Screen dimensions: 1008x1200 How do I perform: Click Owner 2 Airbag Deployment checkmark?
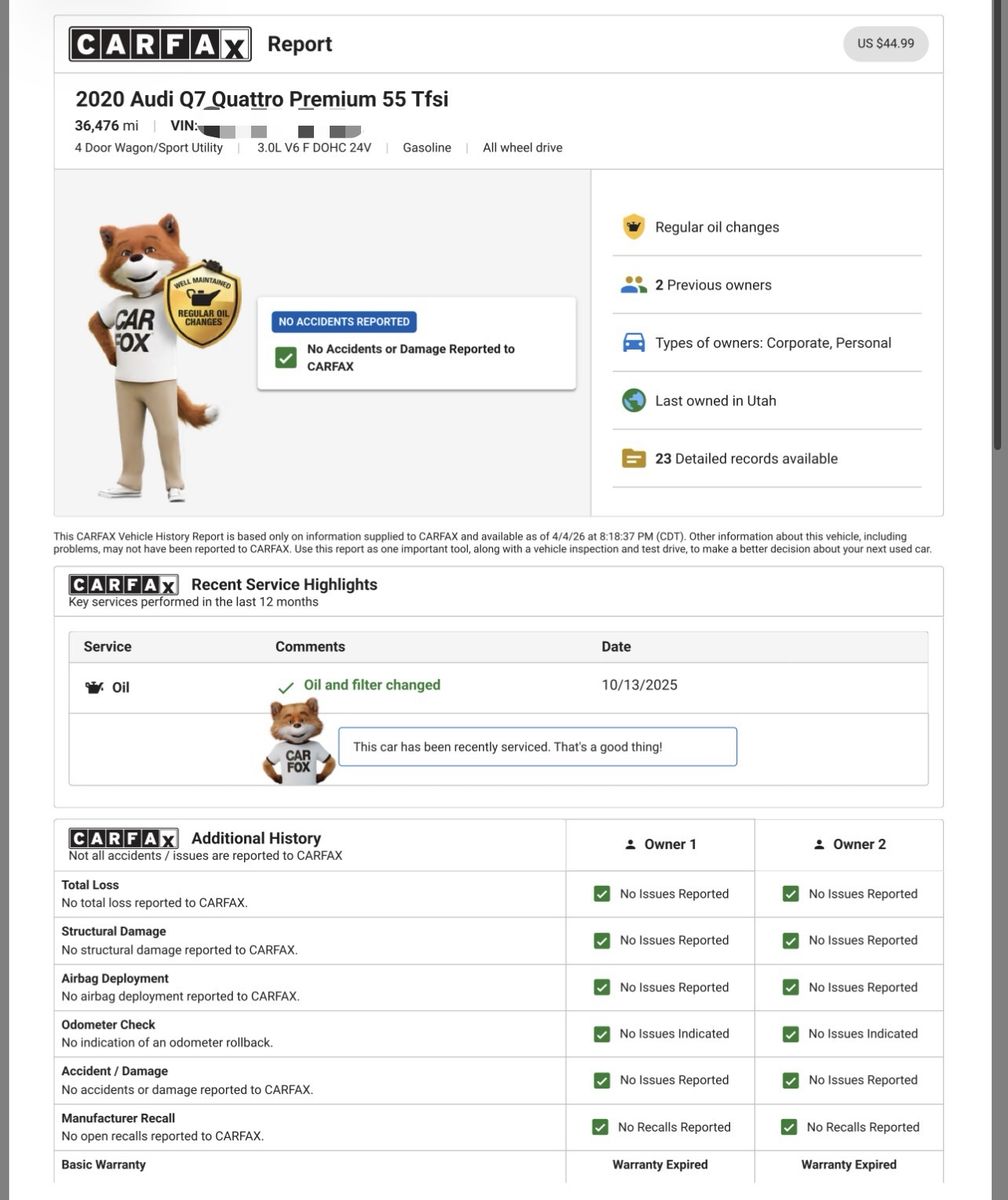790,987
